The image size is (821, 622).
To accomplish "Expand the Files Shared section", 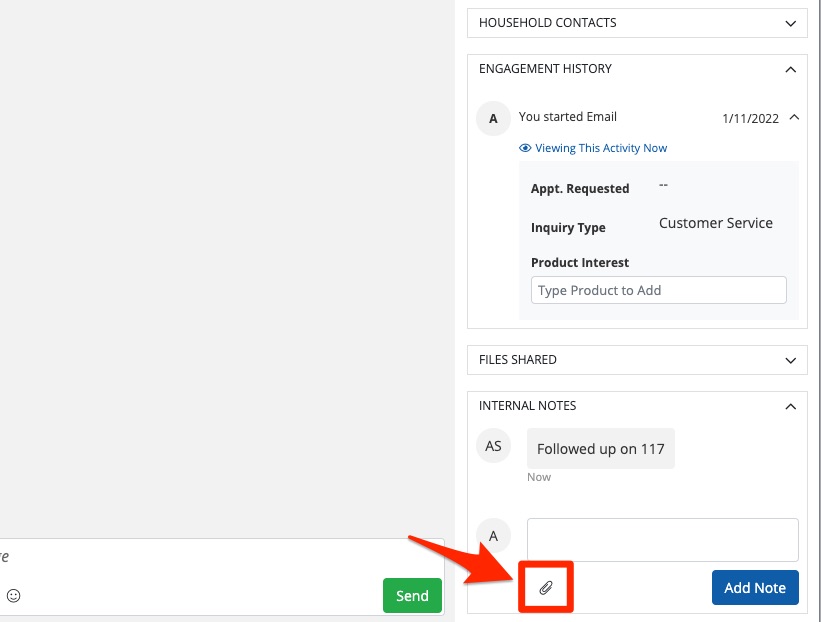I will click(790, 360).
